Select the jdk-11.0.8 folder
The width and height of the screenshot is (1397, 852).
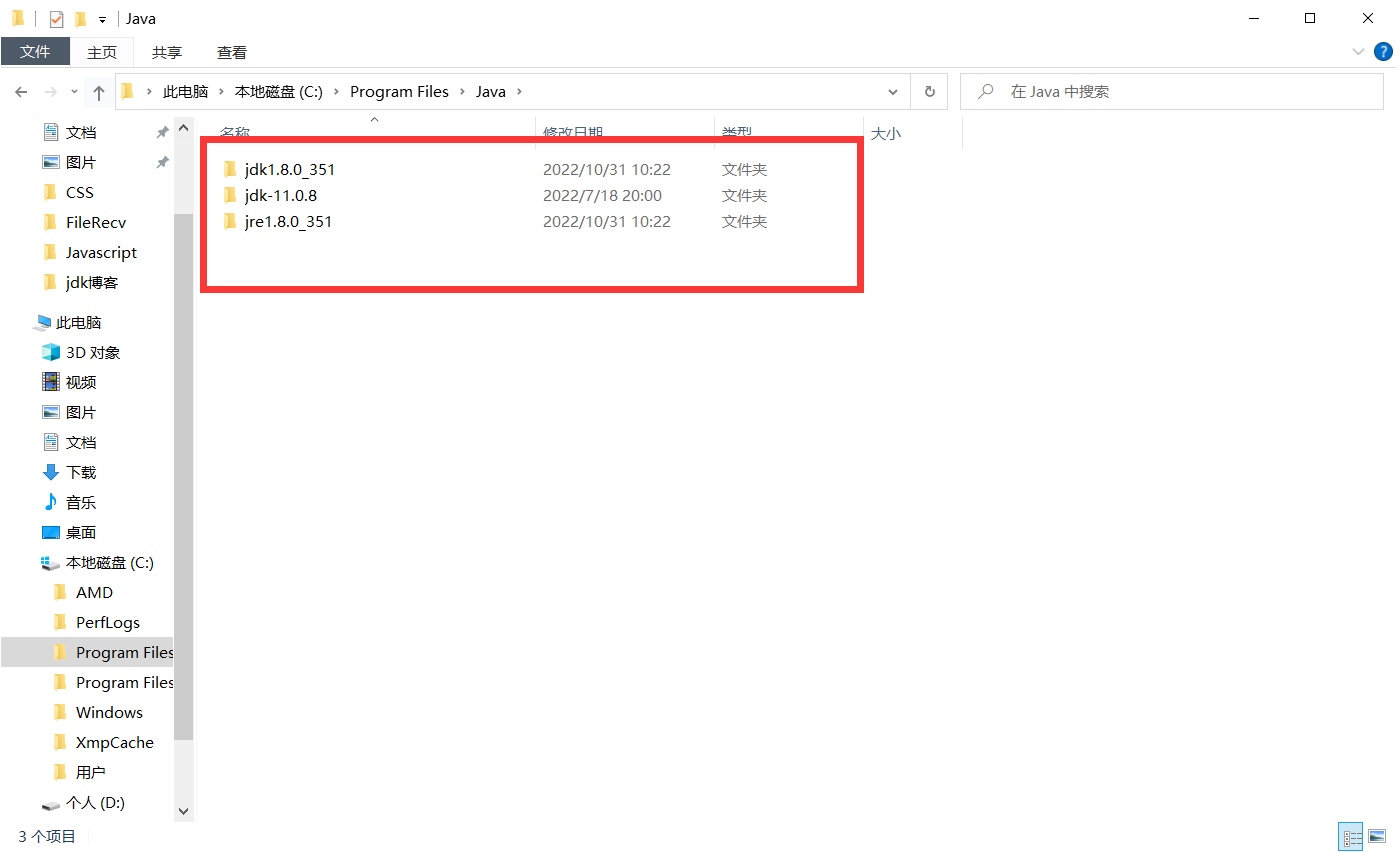pyautogui.click(x=280, y=196)
